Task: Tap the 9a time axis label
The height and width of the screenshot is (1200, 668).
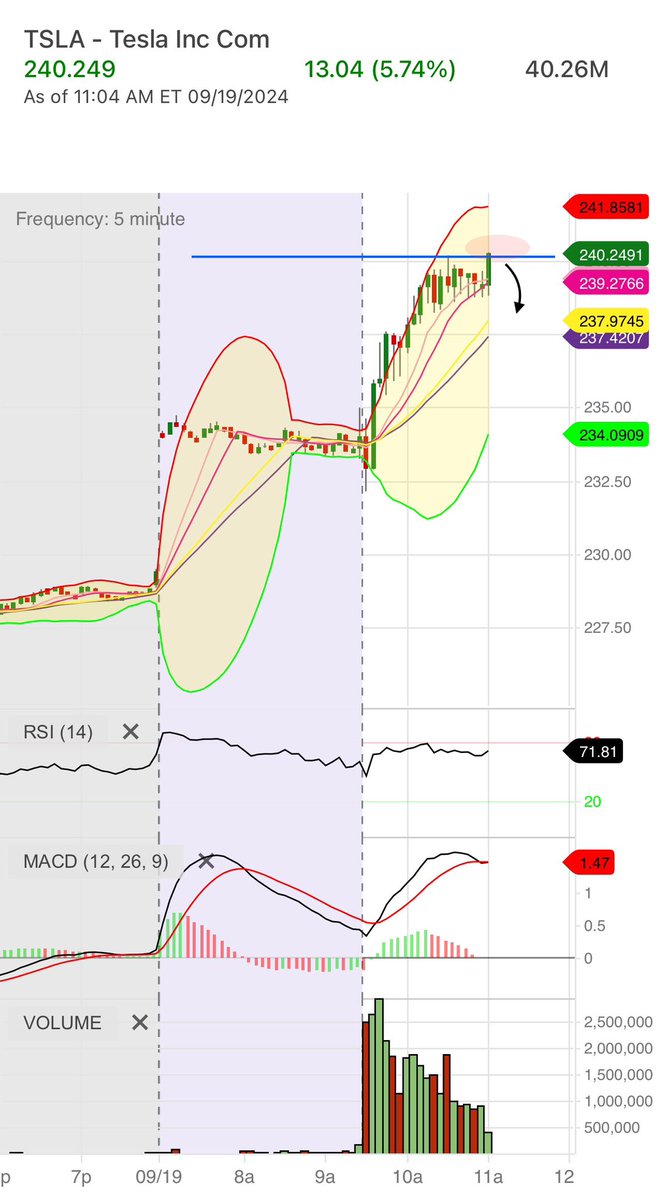Action: [x=325, y=1177]
